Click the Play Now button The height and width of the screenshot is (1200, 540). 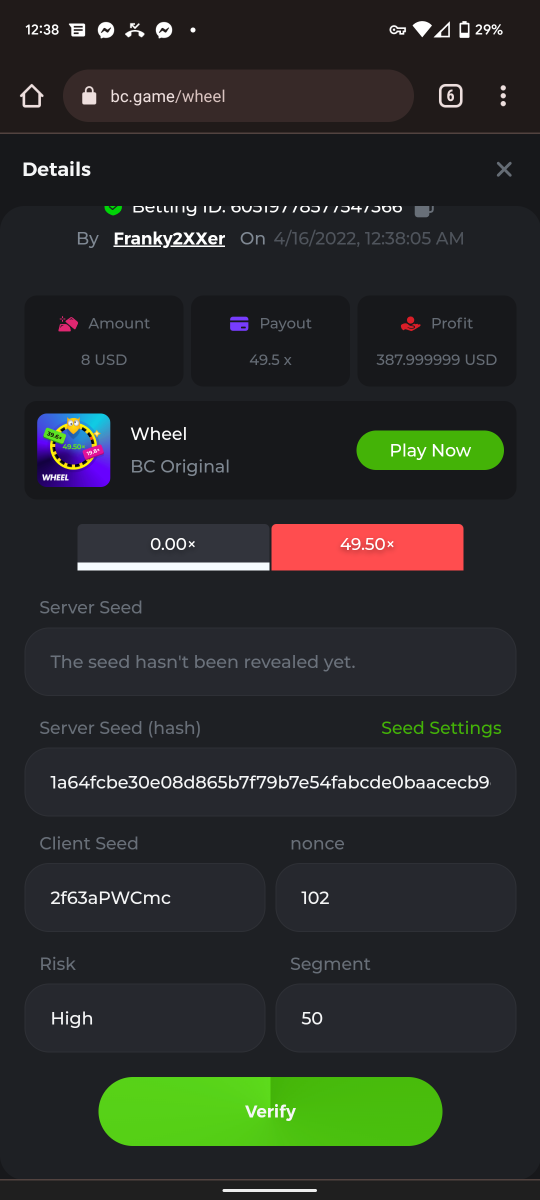coord(430,450)
